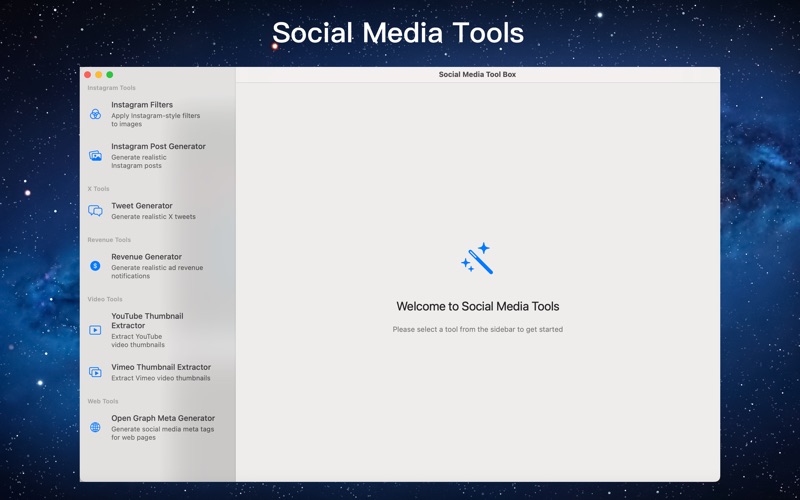Click the magic wand welcome icon
This screenshot has width=800, height=500.
[x=477, y=258]
